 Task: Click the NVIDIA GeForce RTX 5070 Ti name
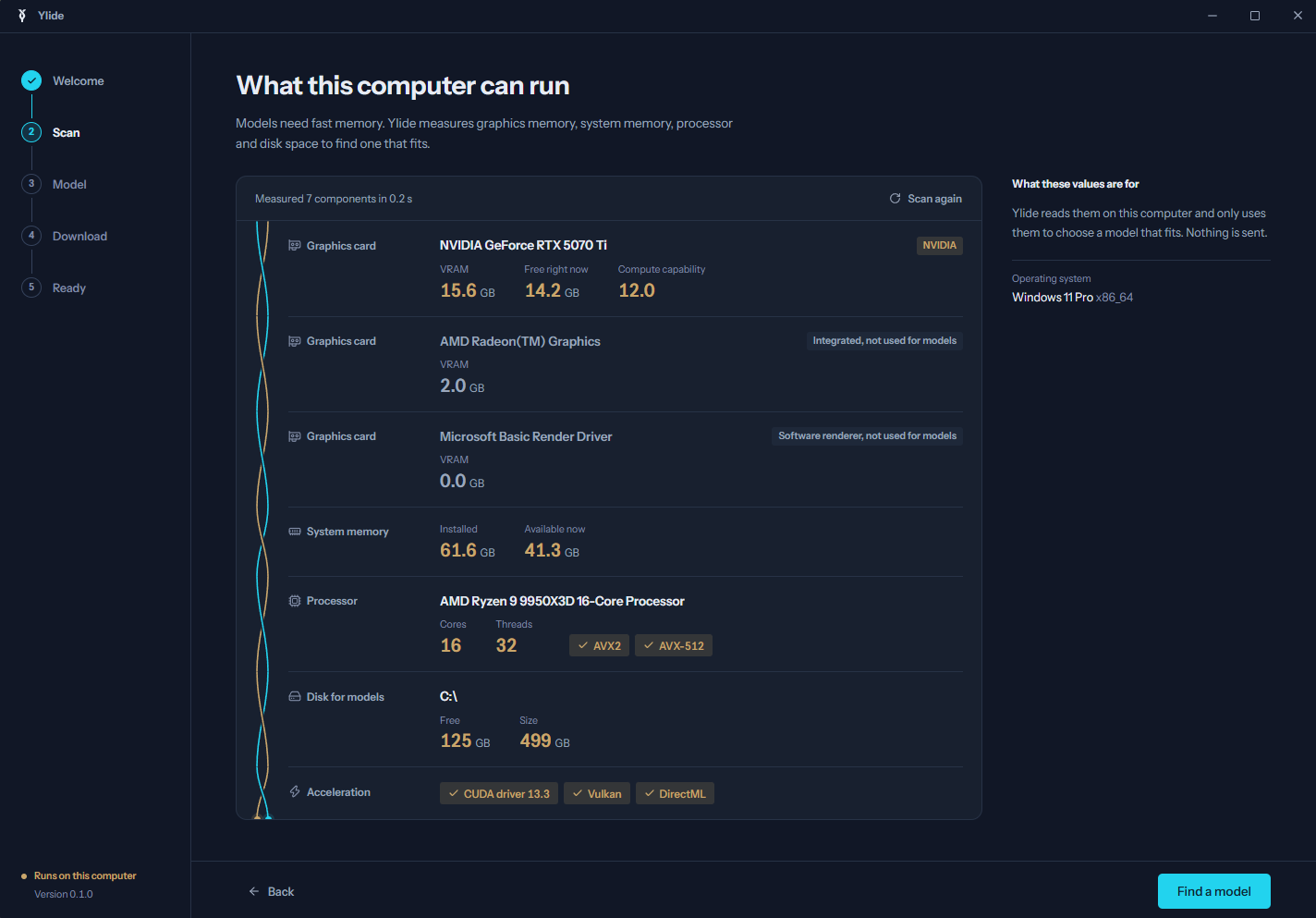pyautogui.click(x=523, y=245)
